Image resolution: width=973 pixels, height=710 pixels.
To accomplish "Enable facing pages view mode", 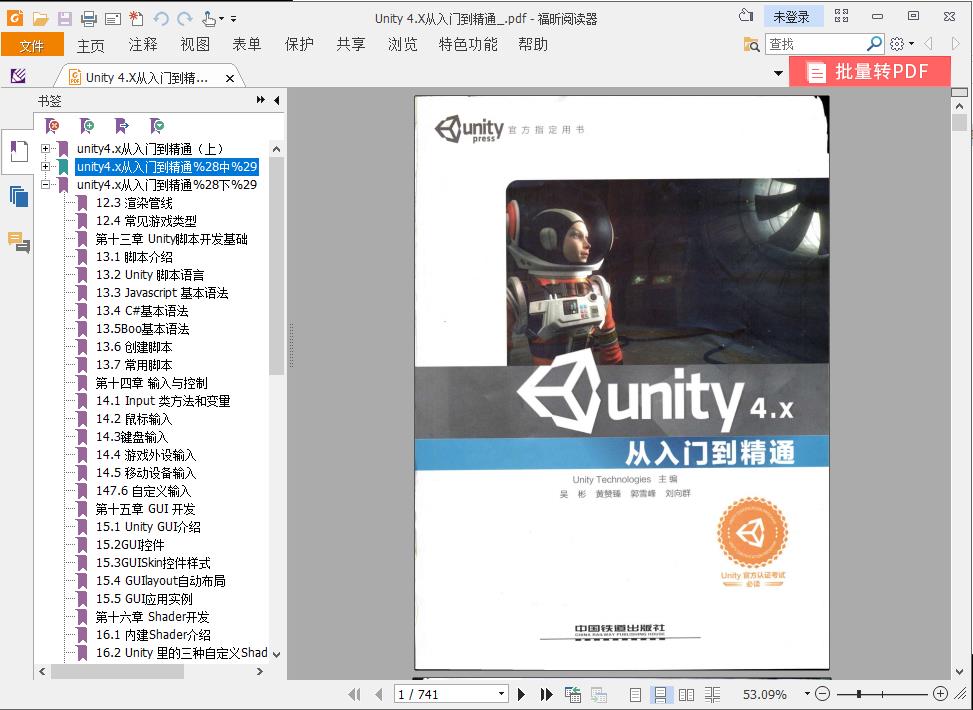I will pyautogui.click(x=686, y=694).
